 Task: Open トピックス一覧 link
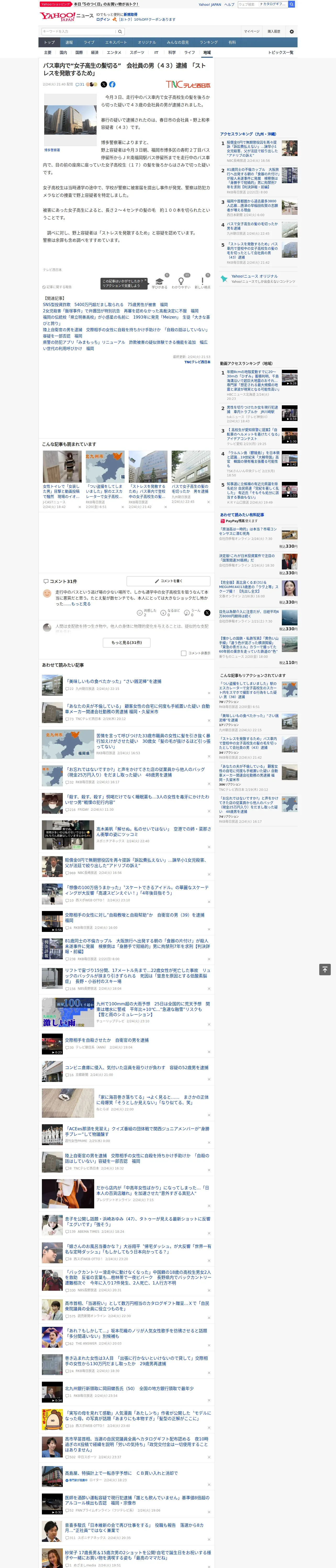coord(281,52)
